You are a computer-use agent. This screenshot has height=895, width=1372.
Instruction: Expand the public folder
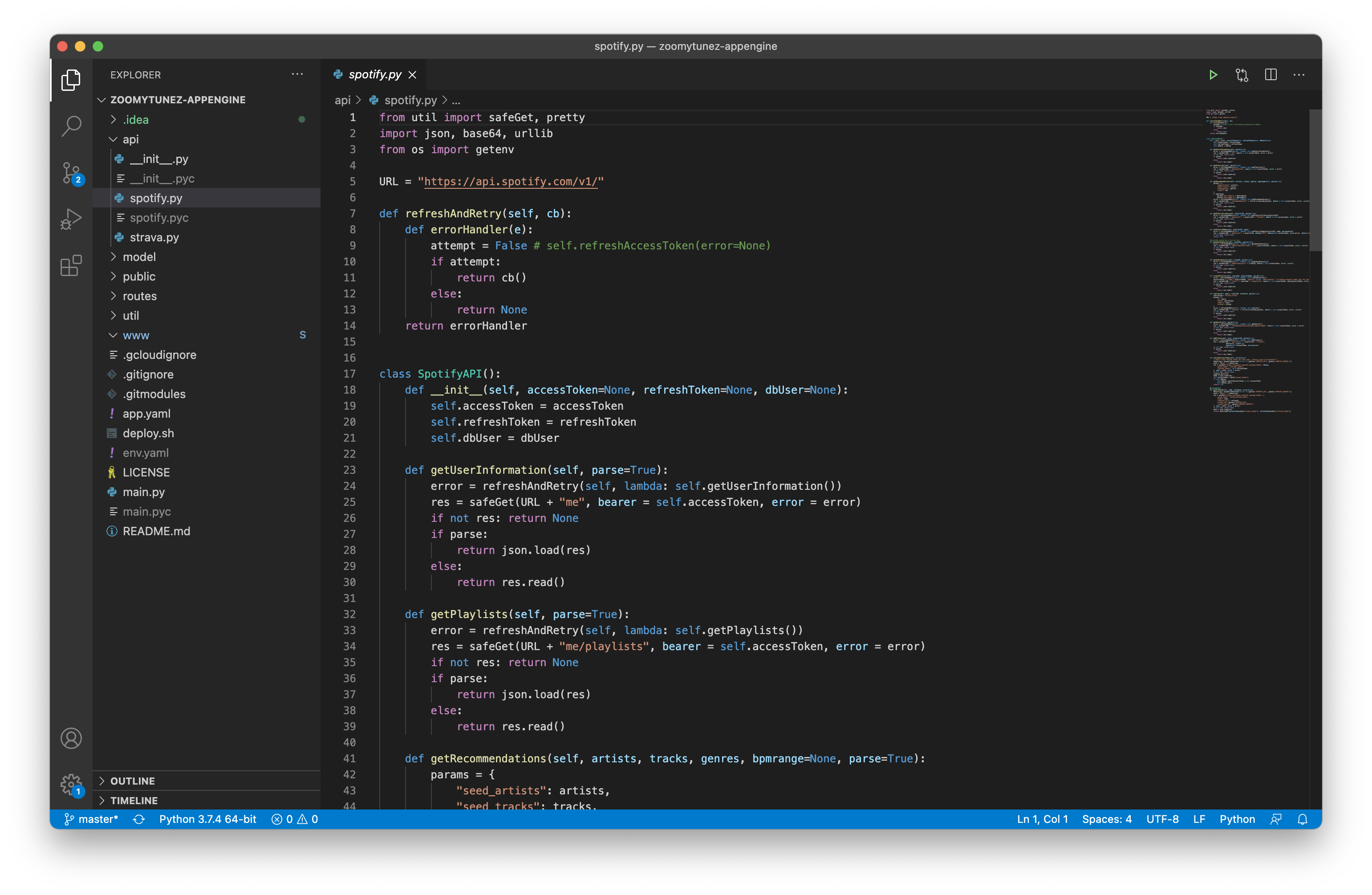pyautogui.click(x=207, y=276)
